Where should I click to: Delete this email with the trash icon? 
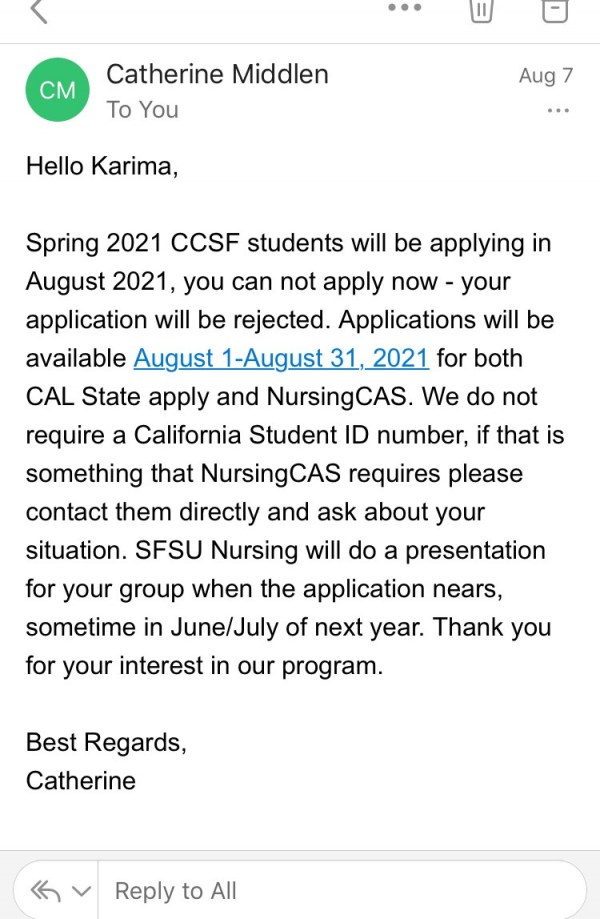pos(482,11)
